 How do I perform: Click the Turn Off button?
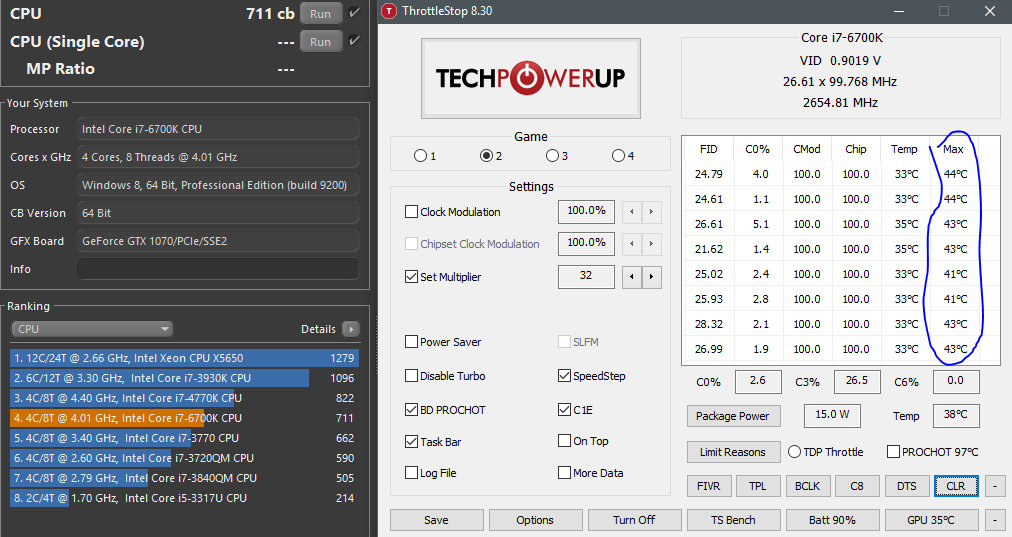pos(634,520)
